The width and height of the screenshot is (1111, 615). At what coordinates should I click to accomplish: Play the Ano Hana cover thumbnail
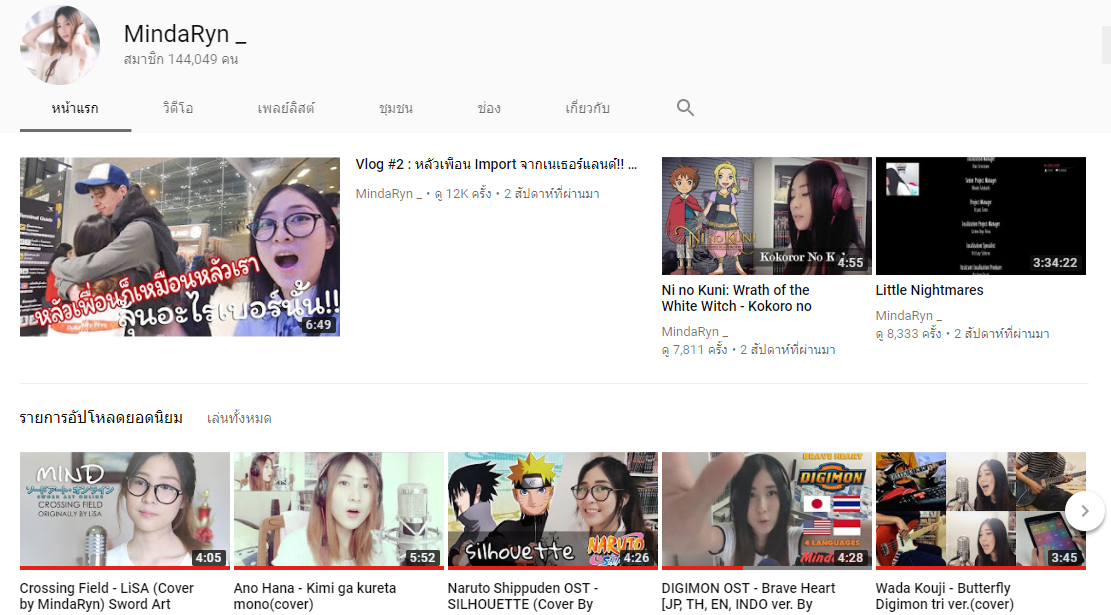click(x=339, y=510)
